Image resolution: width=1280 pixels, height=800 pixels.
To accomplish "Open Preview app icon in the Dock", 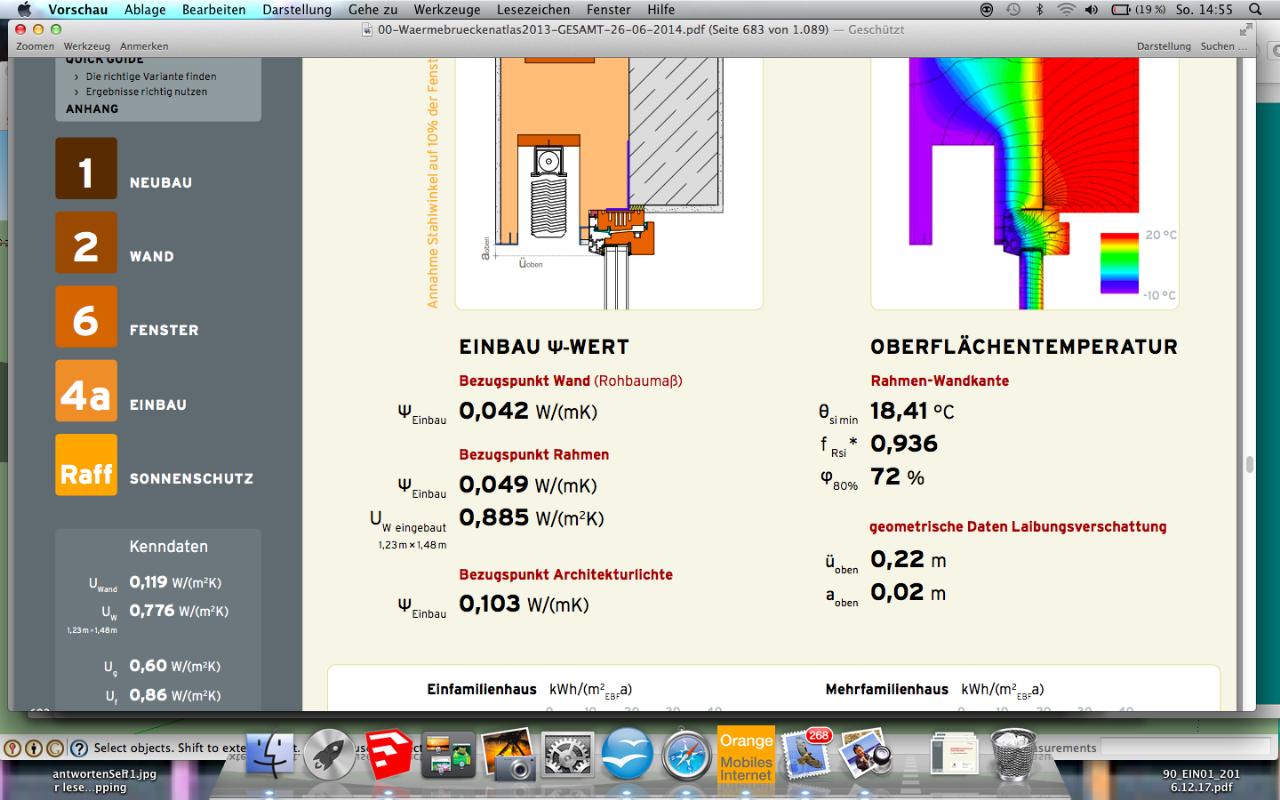I will 864,755.
